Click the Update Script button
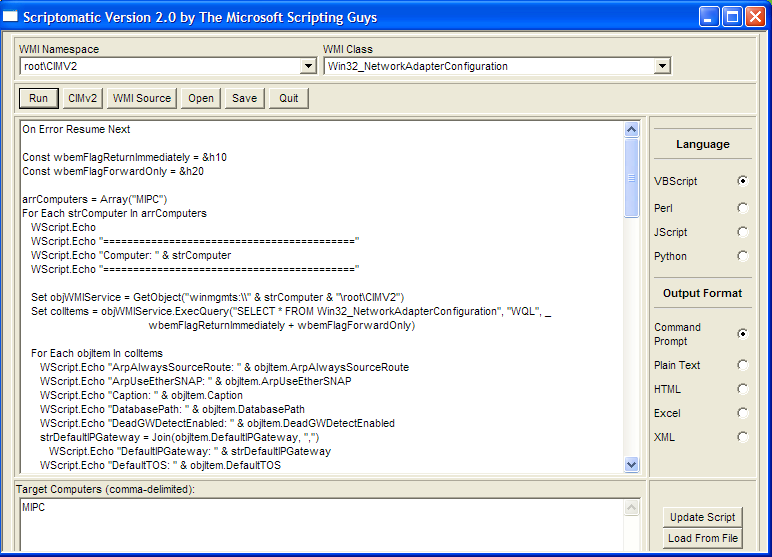The width and height of the screenshot is (772, 557). tap(703, 517)
